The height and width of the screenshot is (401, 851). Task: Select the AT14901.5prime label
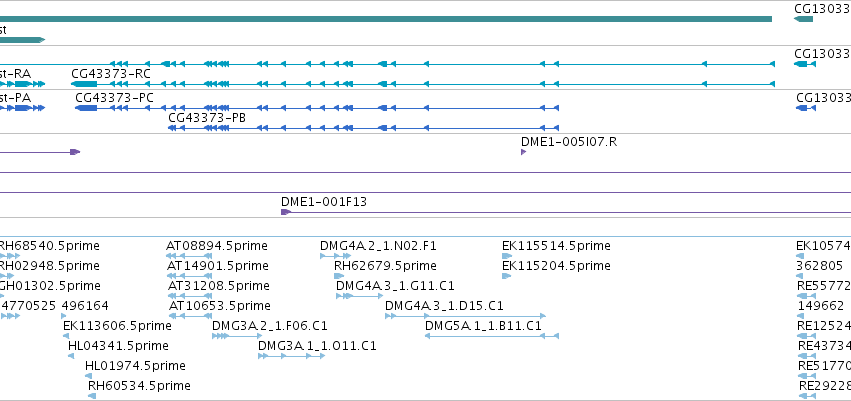click(218, 265)
